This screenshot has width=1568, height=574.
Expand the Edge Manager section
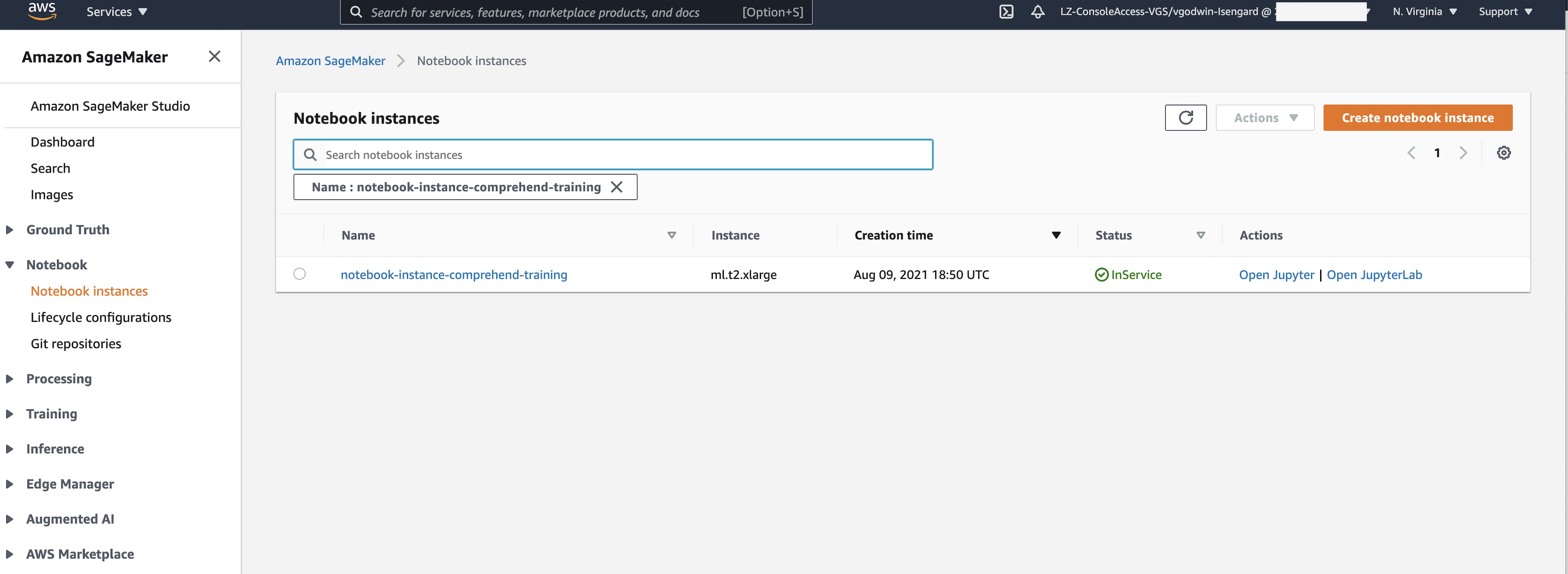point(10,484)
